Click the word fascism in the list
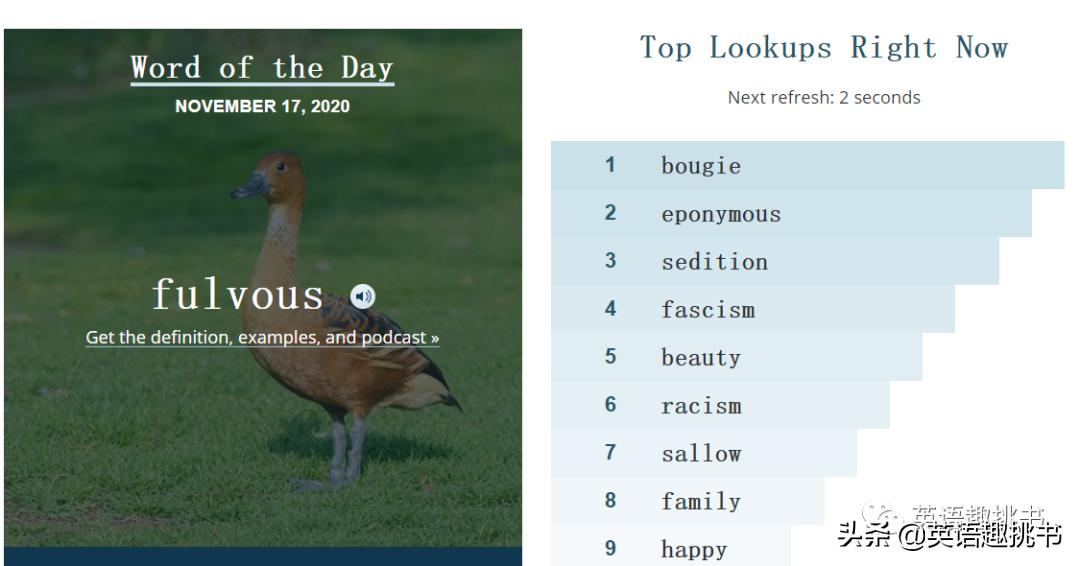This screenshot has width=1080, height=566. [x=707, y=310]
